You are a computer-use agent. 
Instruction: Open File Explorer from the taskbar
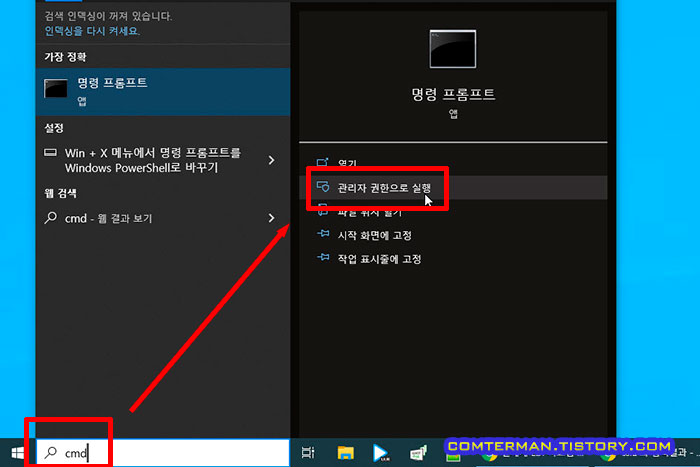click(346, 453)
